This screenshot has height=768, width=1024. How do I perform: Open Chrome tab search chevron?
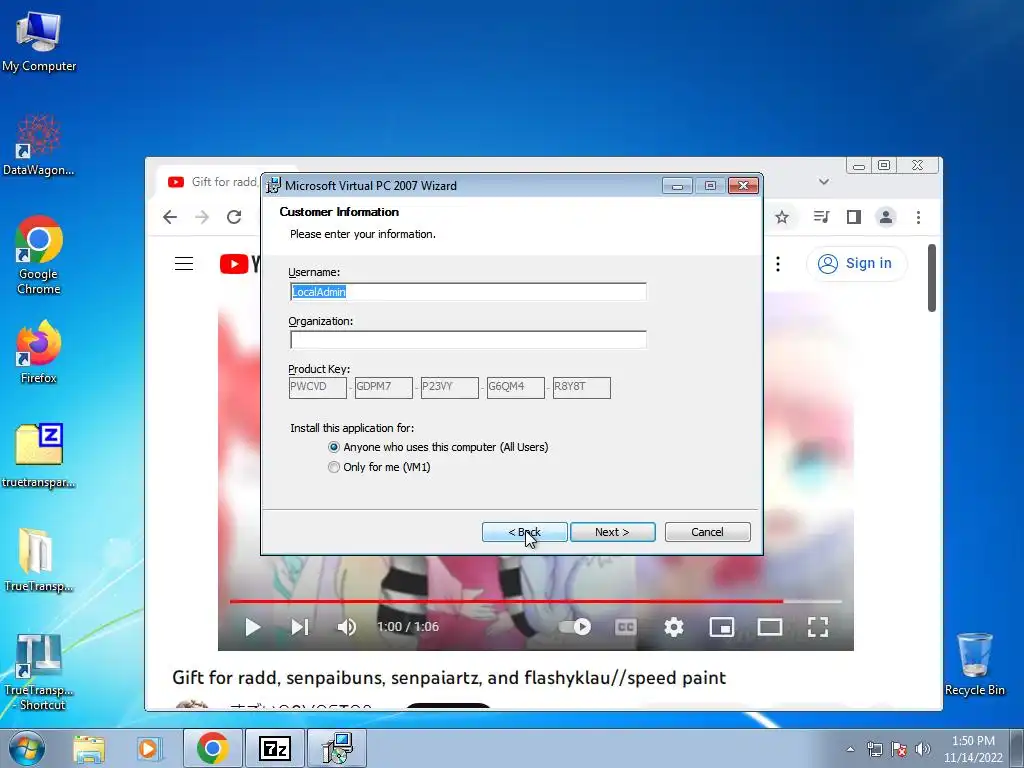tap(824, 182)
